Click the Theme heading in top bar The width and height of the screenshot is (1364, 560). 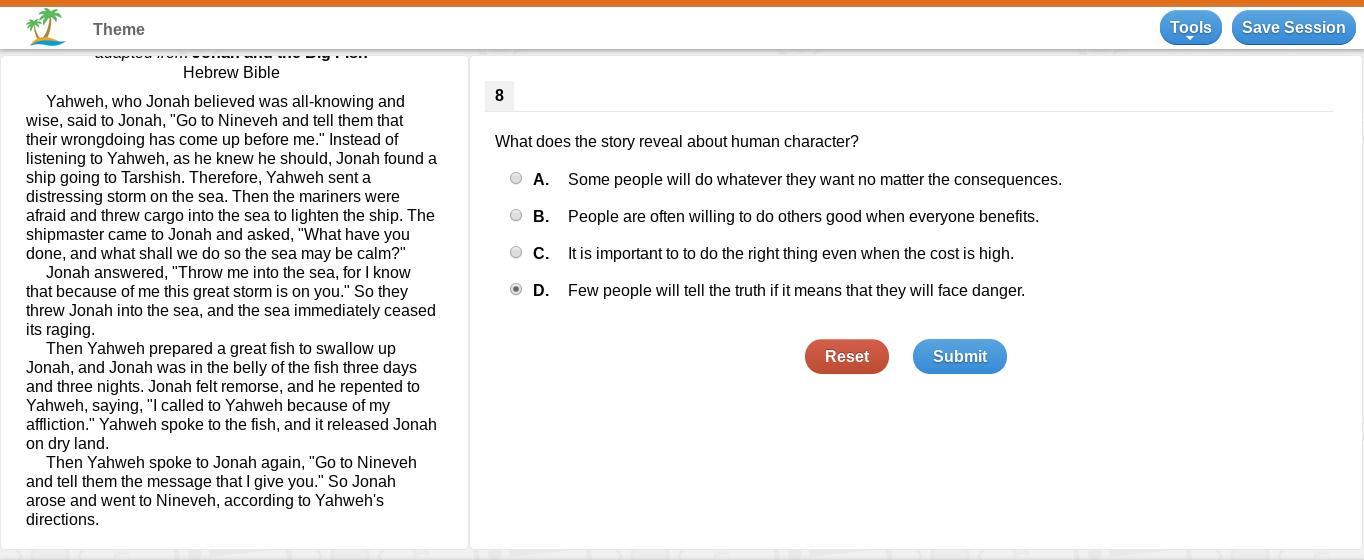point(119,30)
